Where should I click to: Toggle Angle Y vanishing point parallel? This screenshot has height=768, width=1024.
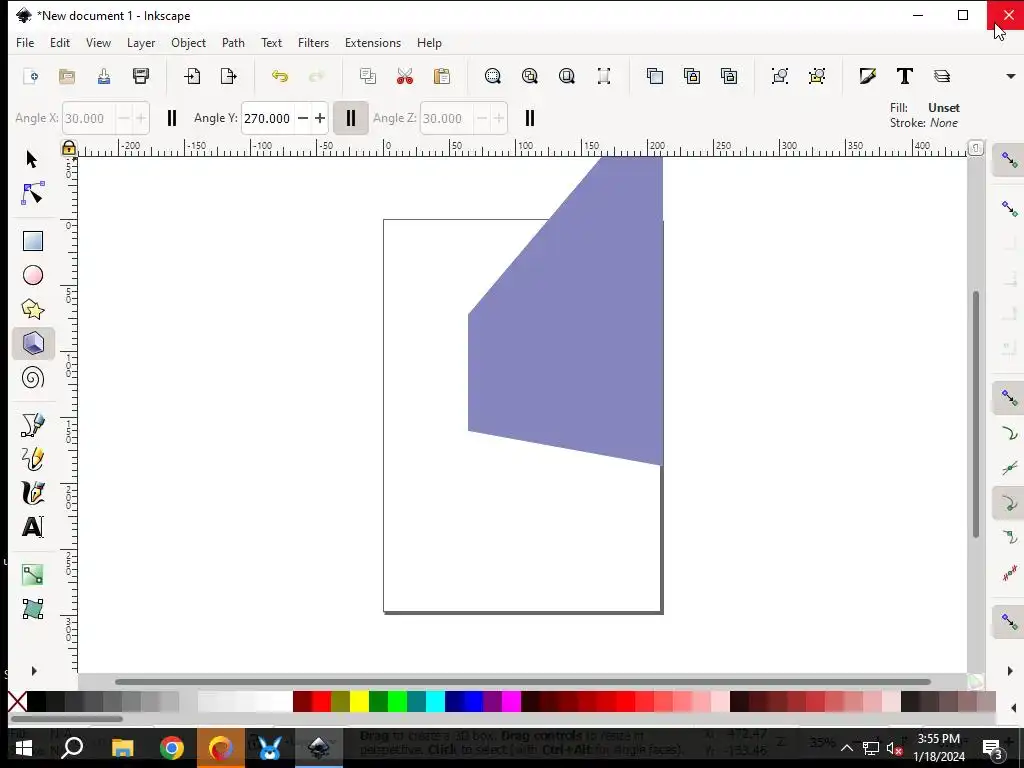351,118
